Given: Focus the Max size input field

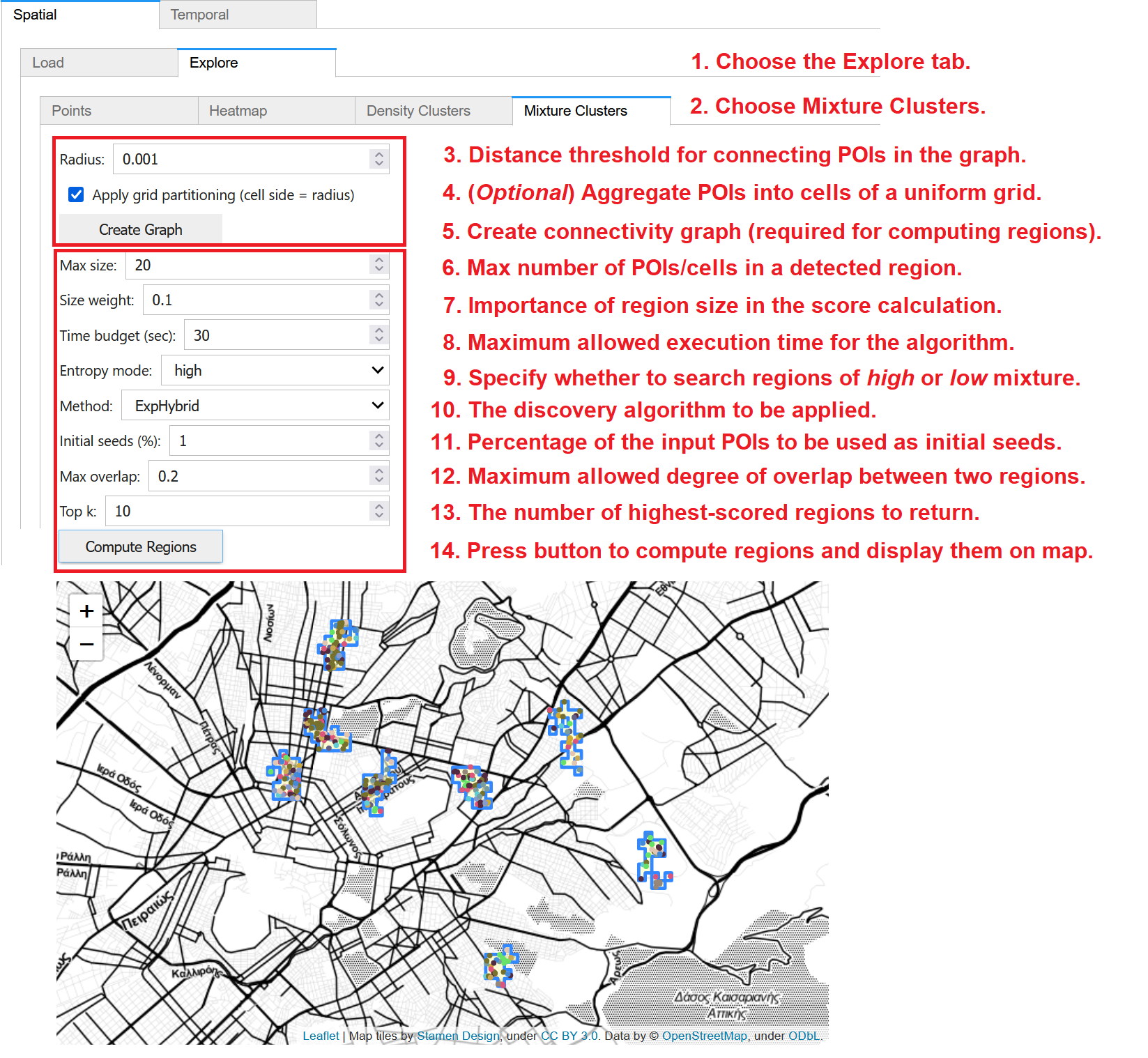Looking at the screenshot, I should (257, 265).
